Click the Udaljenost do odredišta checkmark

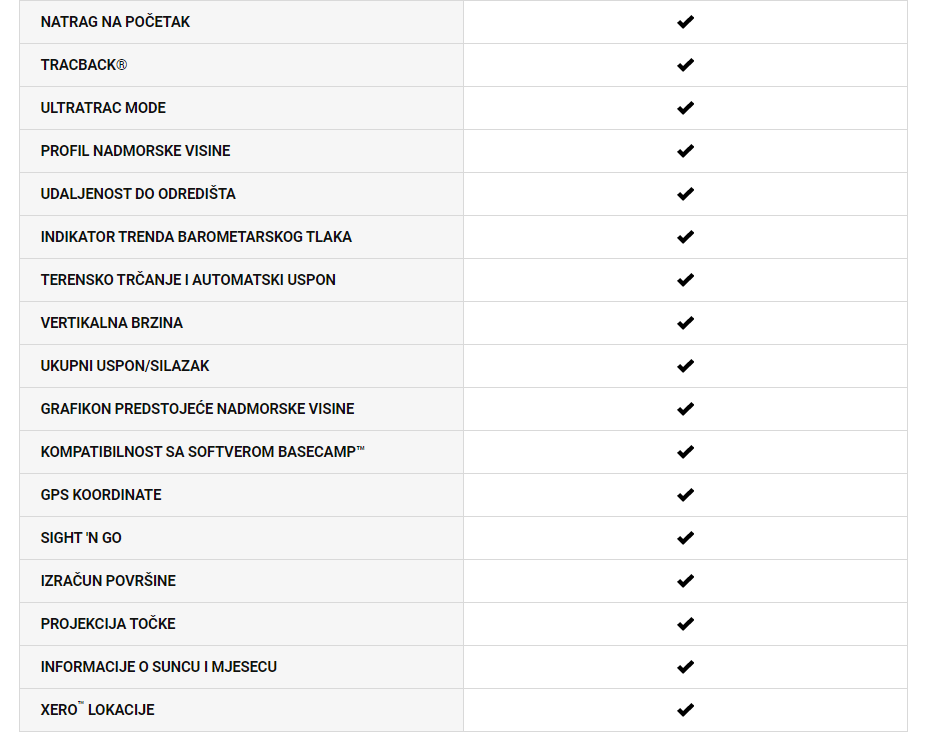pos(685,194)
